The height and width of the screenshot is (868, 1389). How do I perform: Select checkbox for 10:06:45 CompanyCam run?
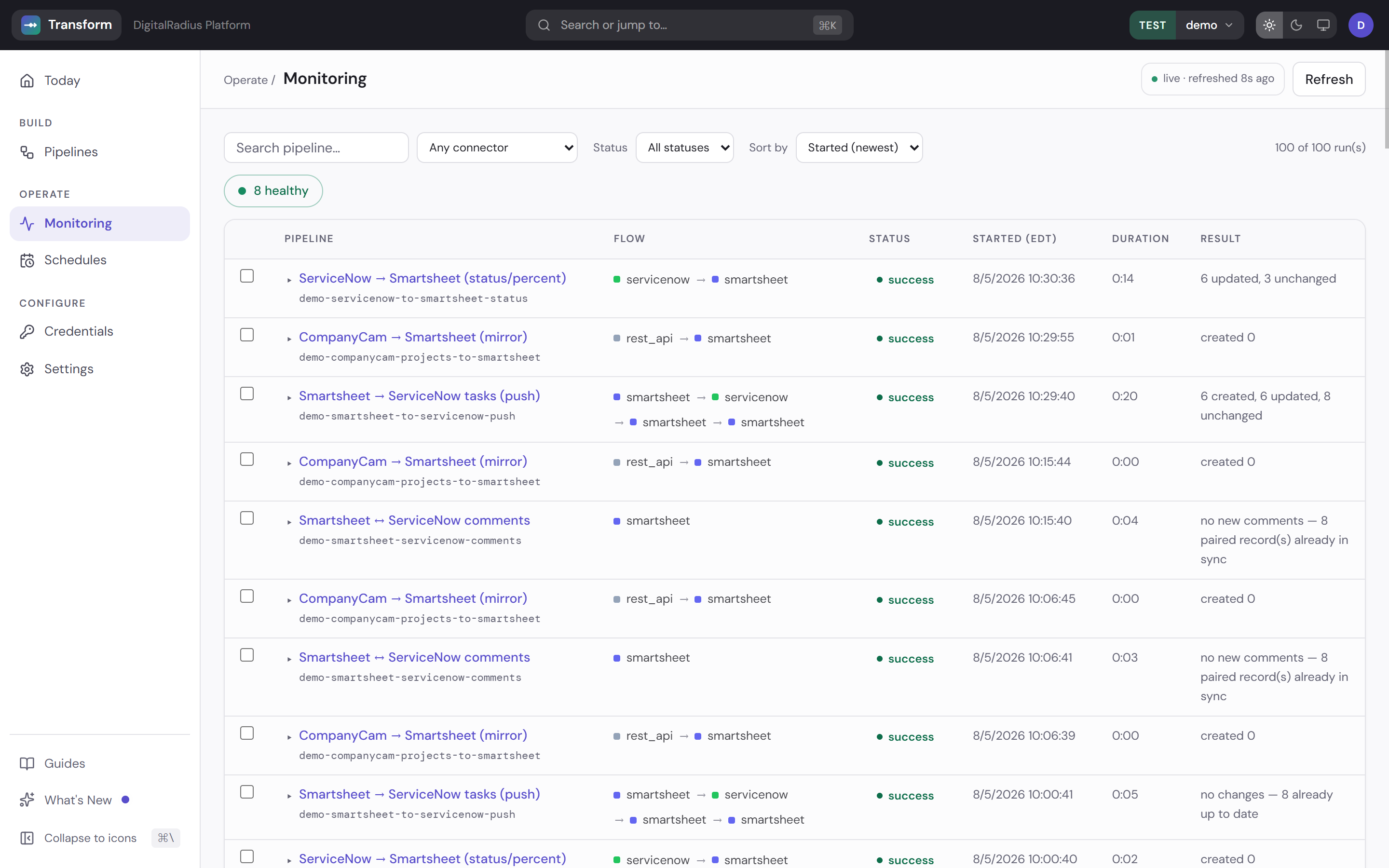point(247,597)
